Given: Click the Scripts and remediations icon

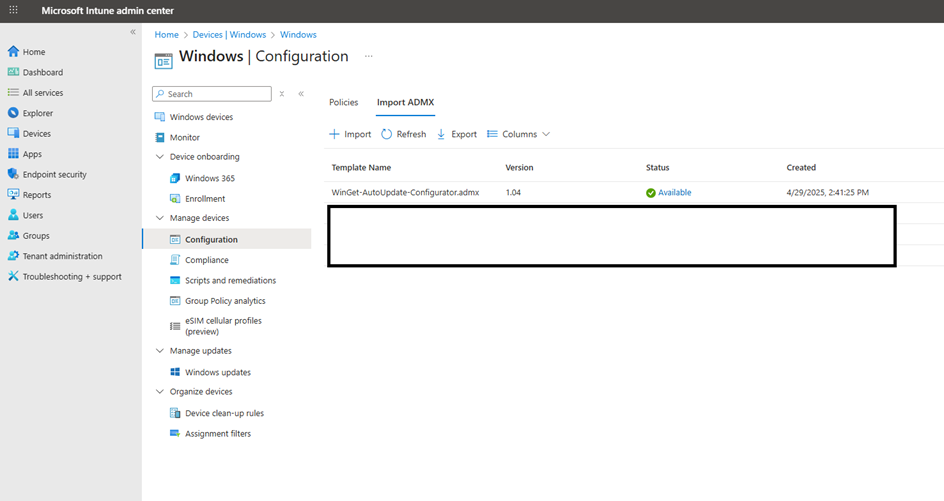Looking at the screenshot, I should 175,280.
